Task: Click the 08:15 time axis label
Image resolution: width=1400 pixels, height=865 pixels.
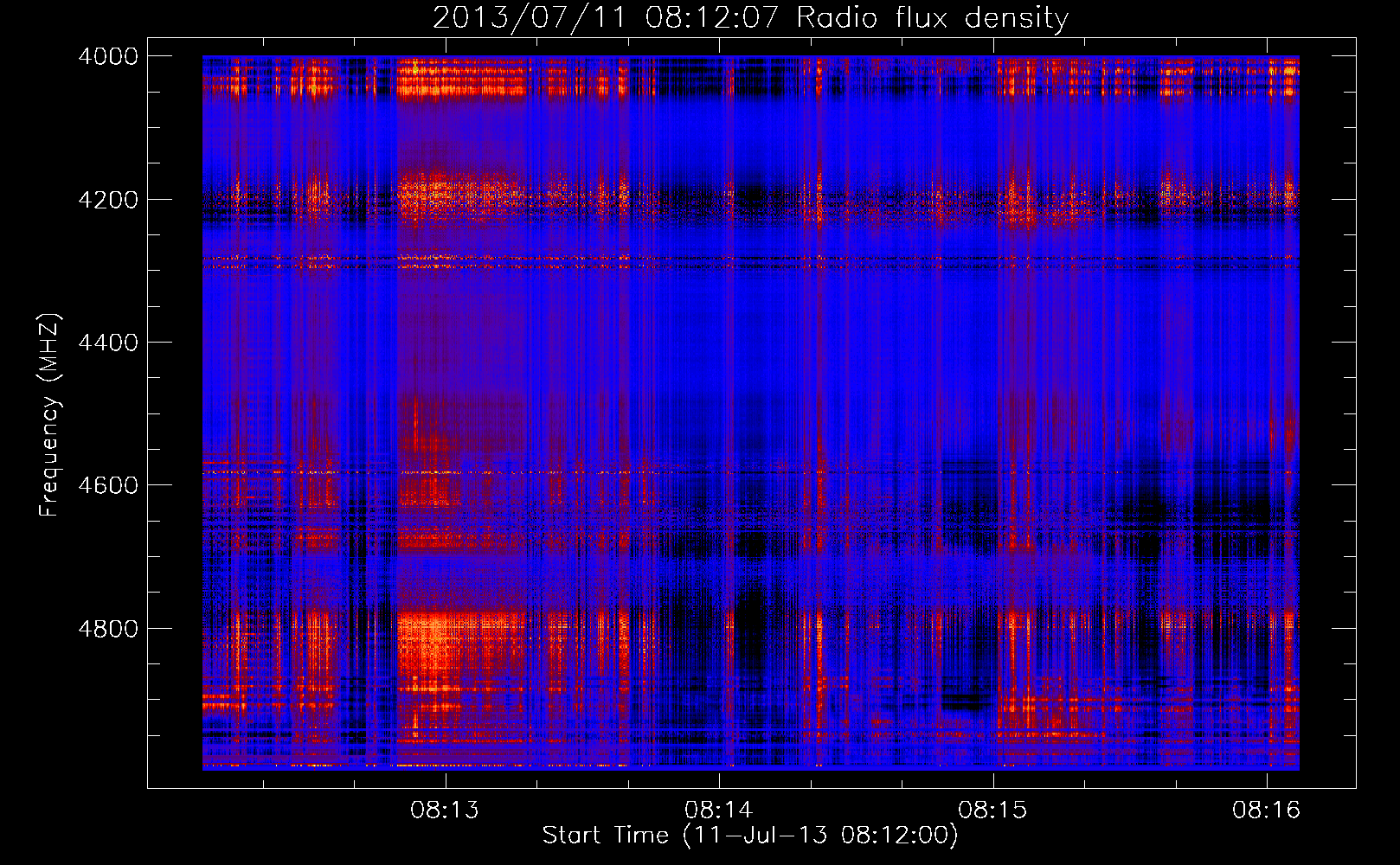Action: (x=992, y=811)
